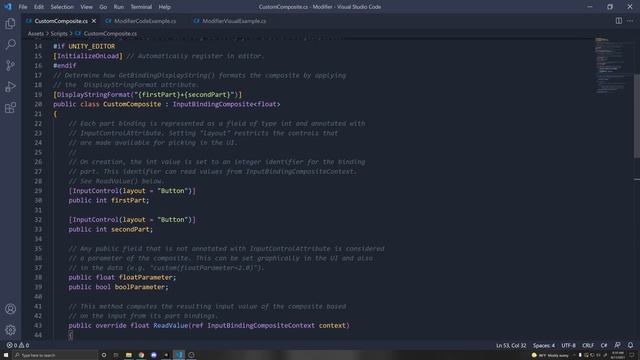Click InputBindingComposite<float> on line 20
This screenshot has height=360, width=640.
pos(226,104)
